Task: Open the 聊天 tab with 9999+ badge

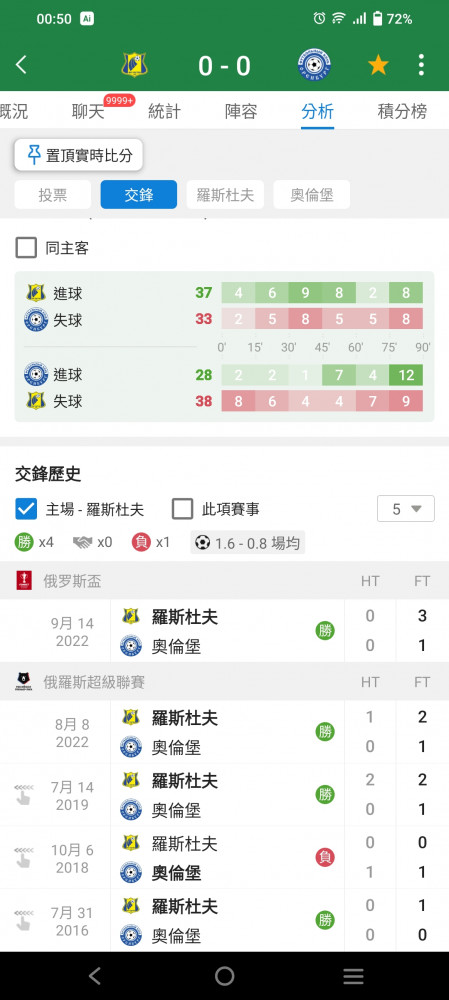Action: pos(89,112)
